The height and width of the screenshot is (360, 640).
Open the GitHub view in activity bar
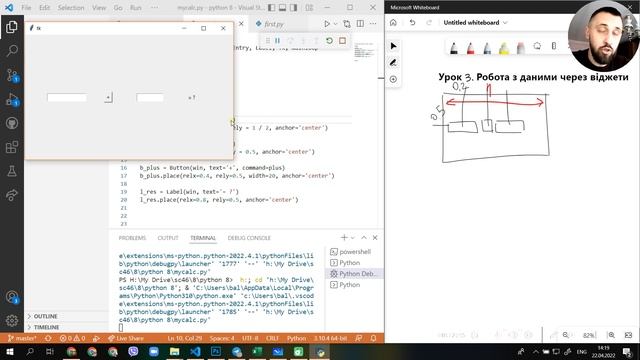[x=12, y=123]
